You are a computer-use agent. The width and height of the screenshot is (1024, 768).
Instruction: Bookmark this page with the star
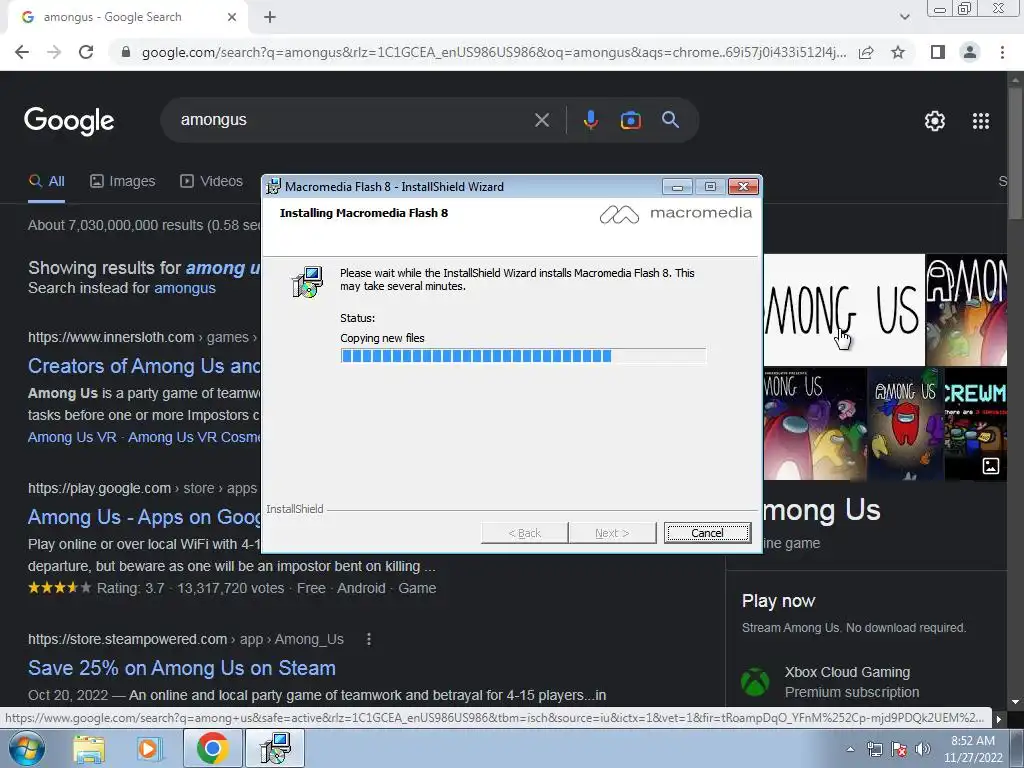tap(898, 52)
